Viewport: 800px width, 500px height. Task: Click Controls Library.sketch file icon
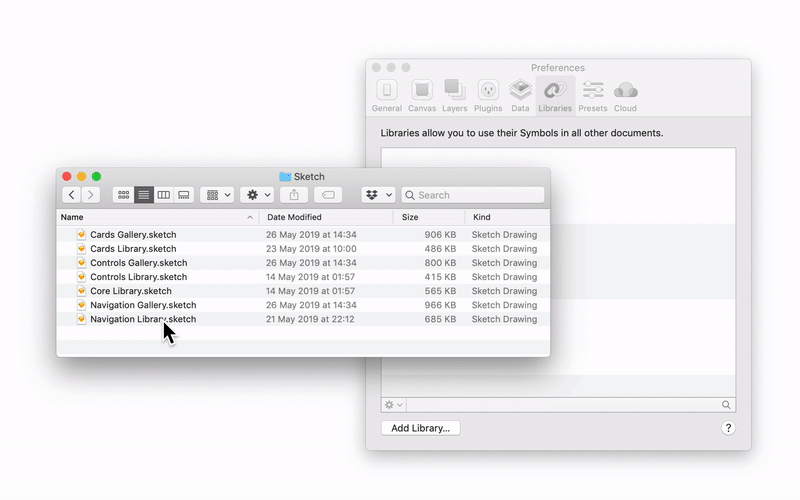(81, 277)
